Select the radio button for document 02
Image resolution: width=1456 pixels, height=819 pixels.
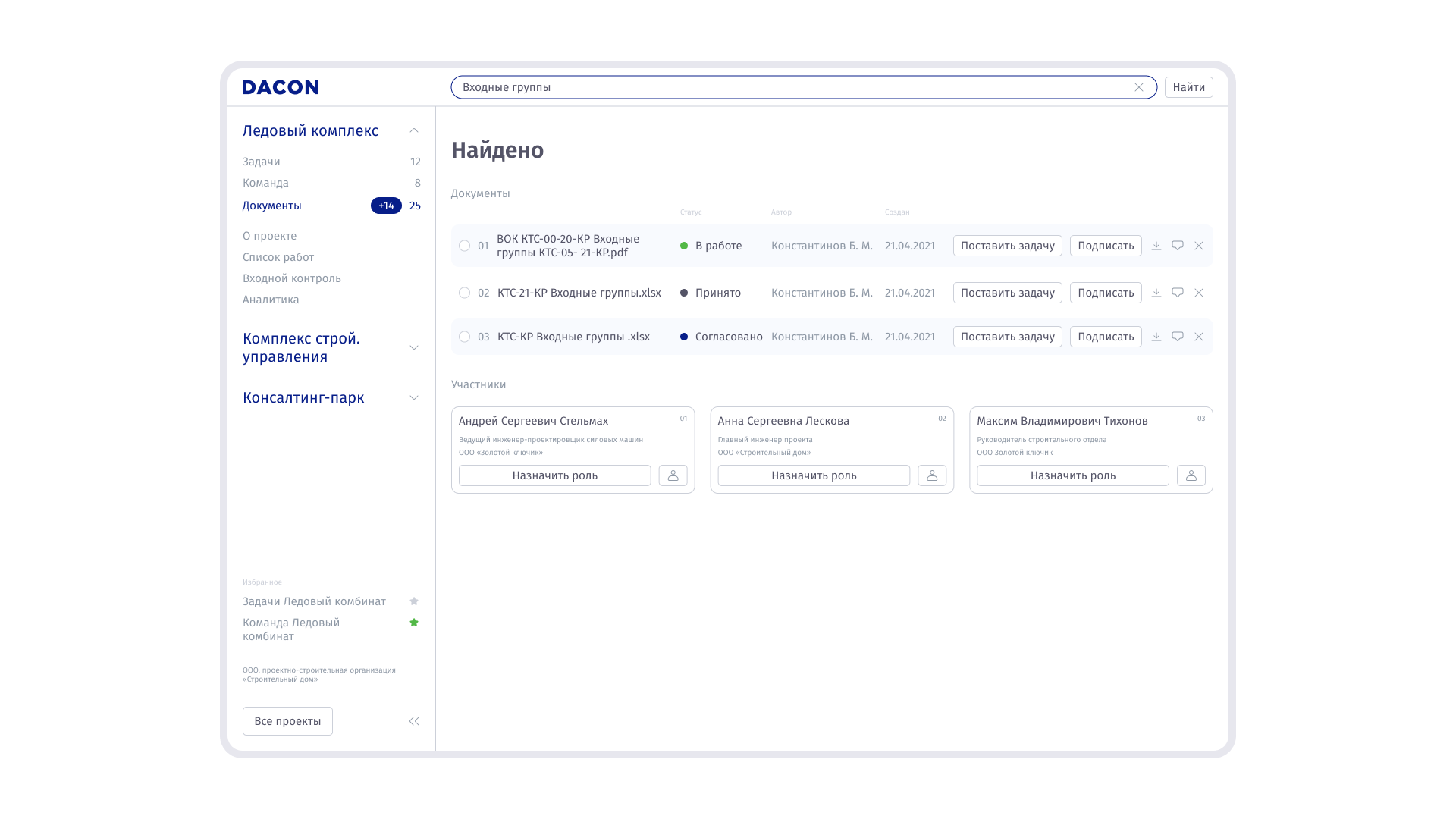click(x=464, y=293)
